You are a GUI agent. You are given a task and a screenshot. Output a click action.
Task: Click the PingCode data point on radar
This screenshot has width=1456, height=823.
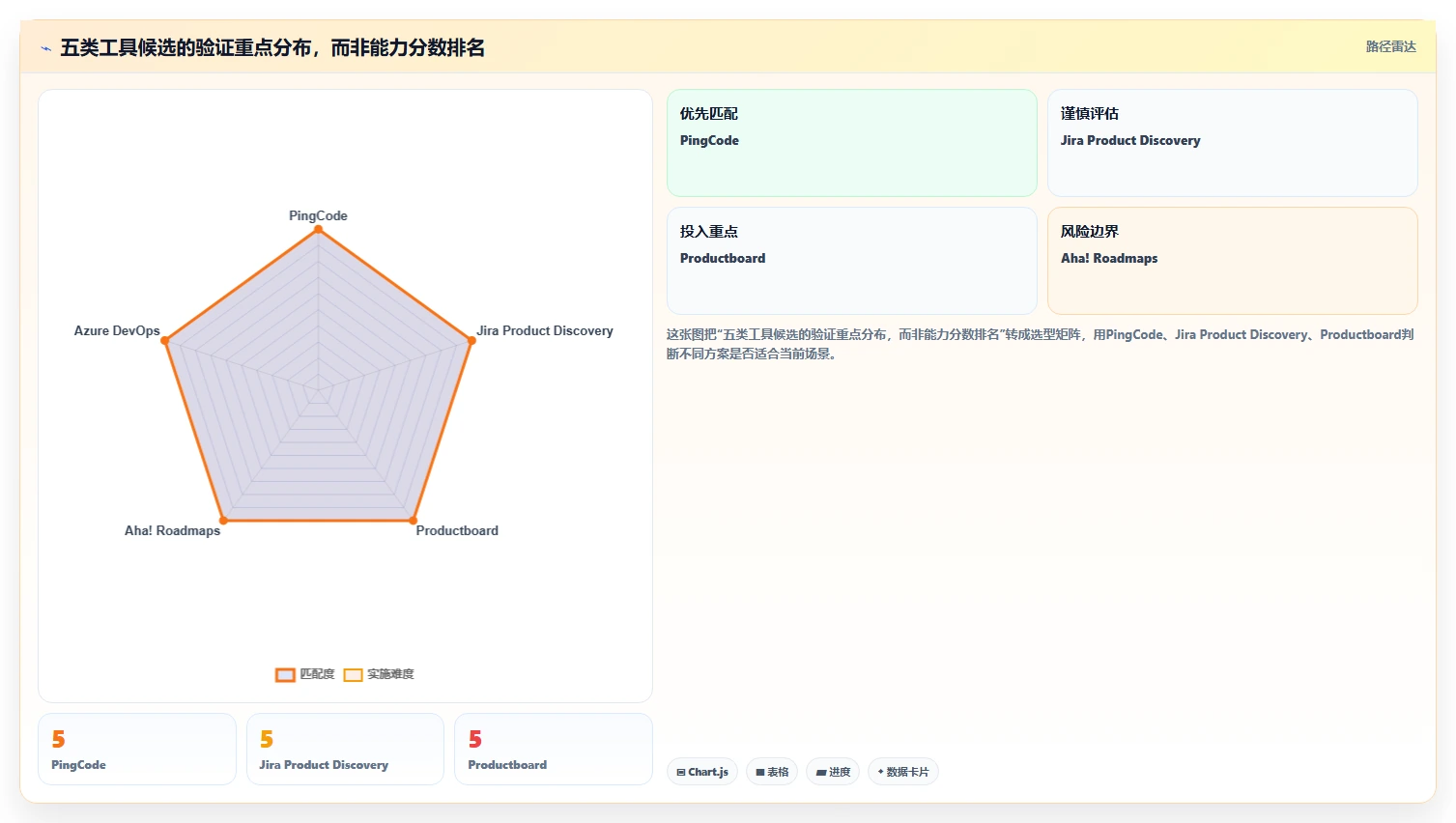[318, 229]
